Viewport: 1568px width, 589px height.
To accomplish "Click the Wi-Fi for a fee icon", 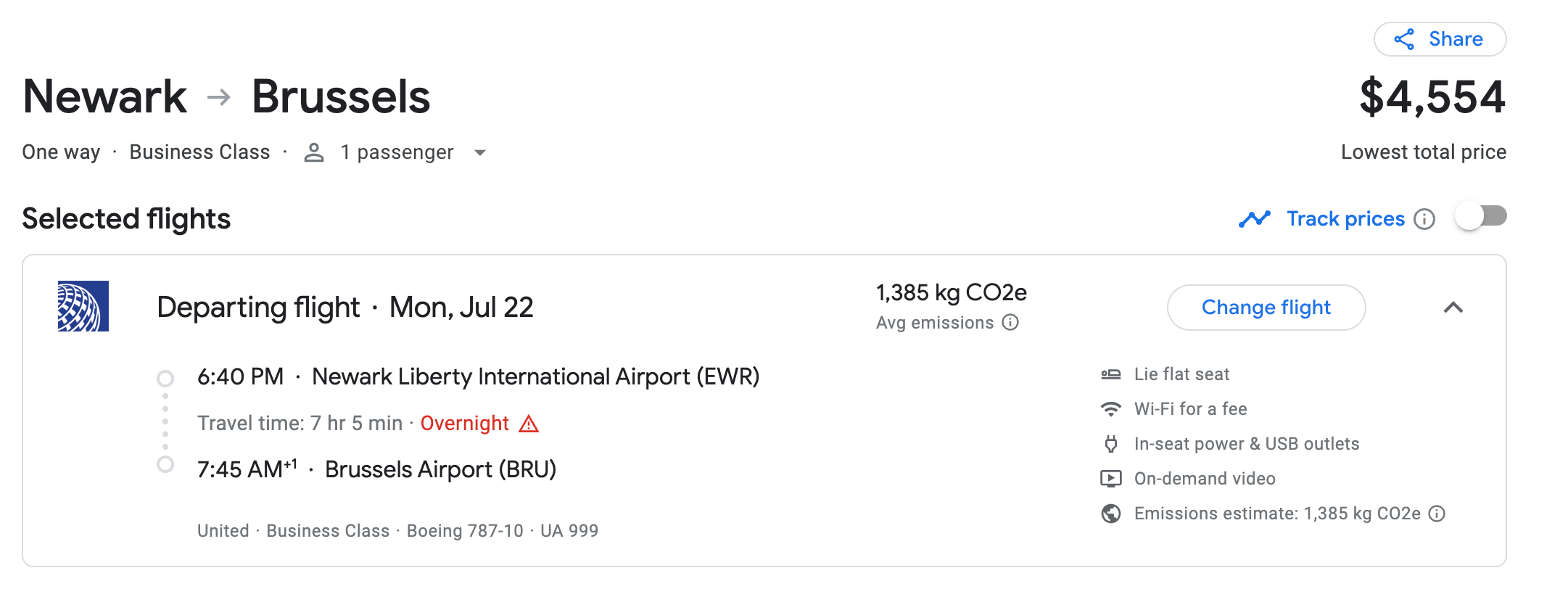I will (1110, 409).
